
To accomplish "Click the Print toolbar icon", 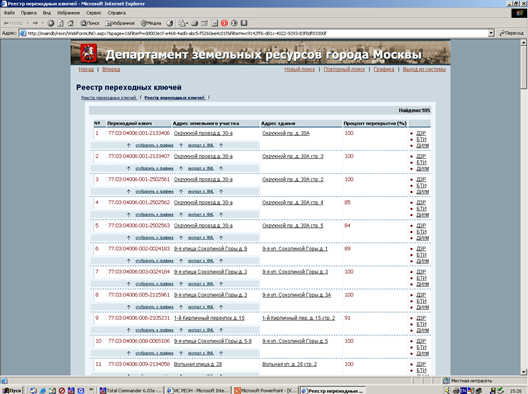I will 195,23.
